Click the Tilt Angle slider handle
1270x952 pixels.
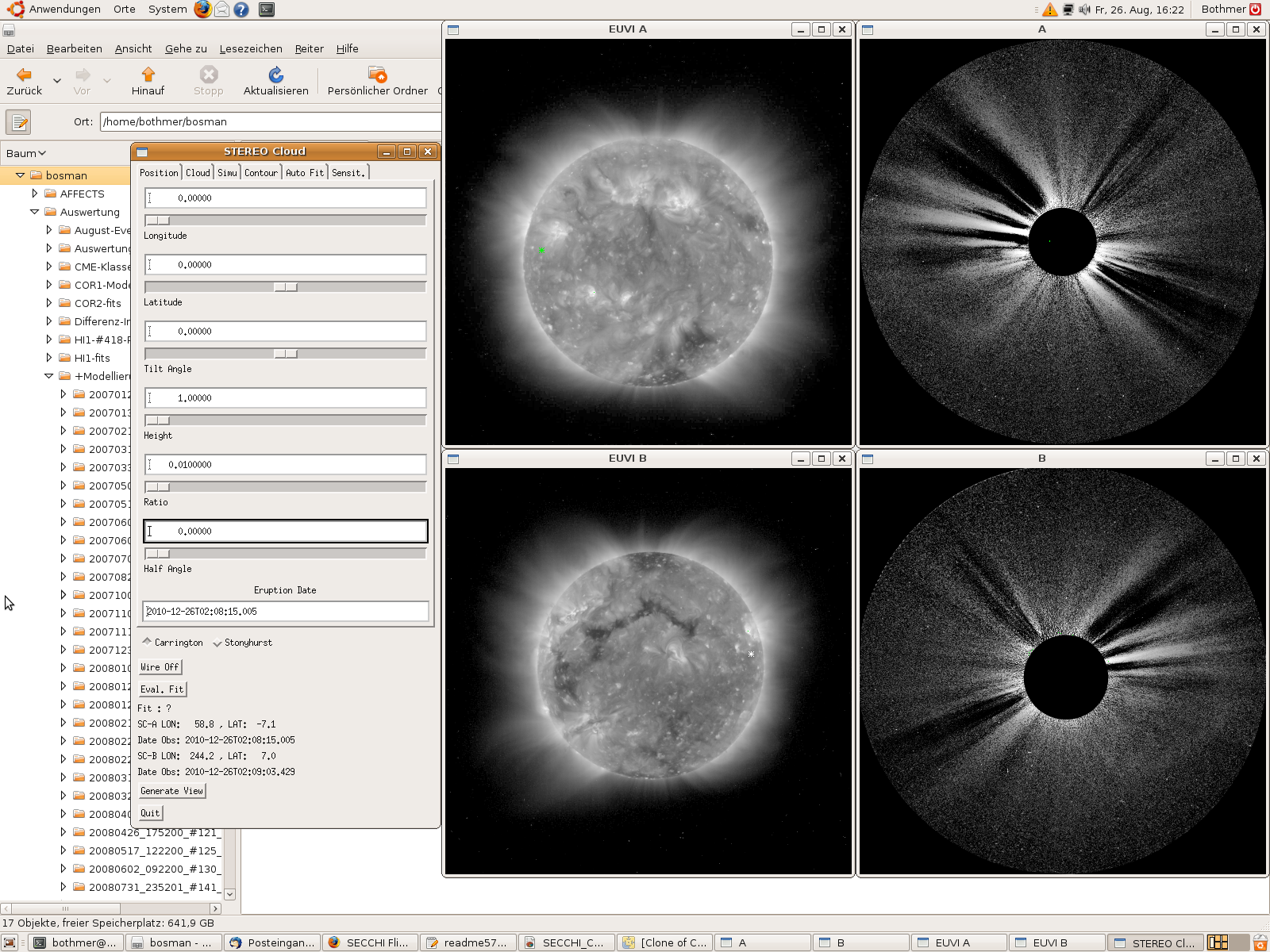pos(286,354)
